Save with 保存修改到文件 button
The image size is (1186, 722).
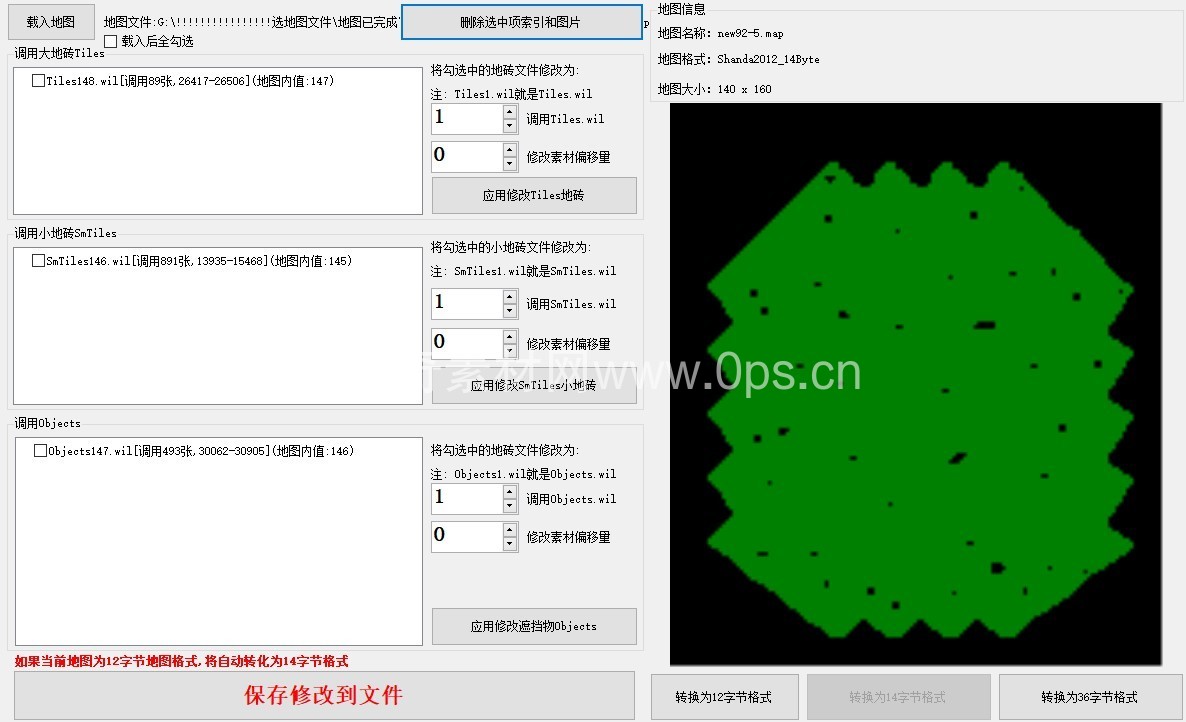324,696
